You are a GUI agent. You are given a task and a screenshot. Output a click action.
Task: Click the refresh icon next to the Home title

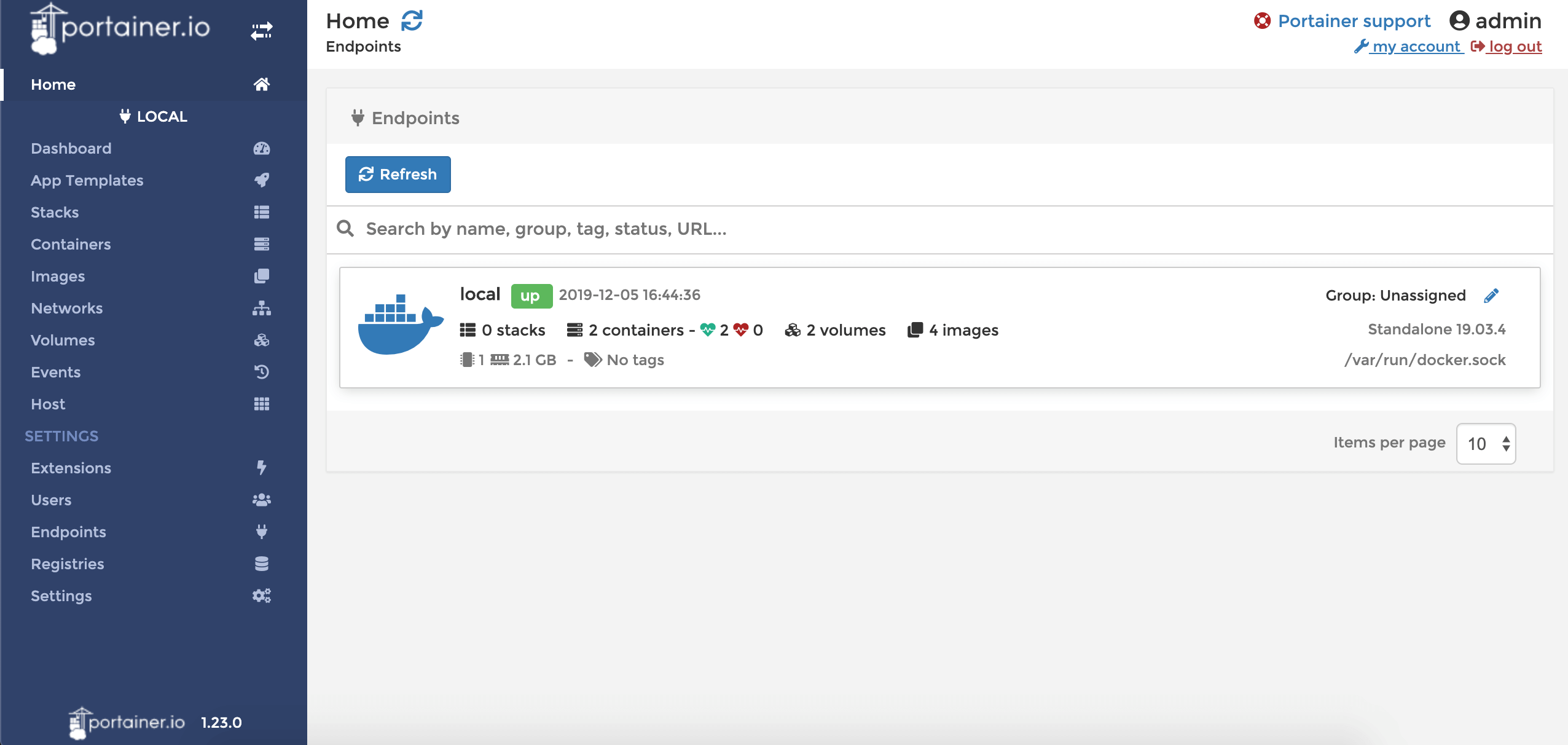tap(412, 21)
